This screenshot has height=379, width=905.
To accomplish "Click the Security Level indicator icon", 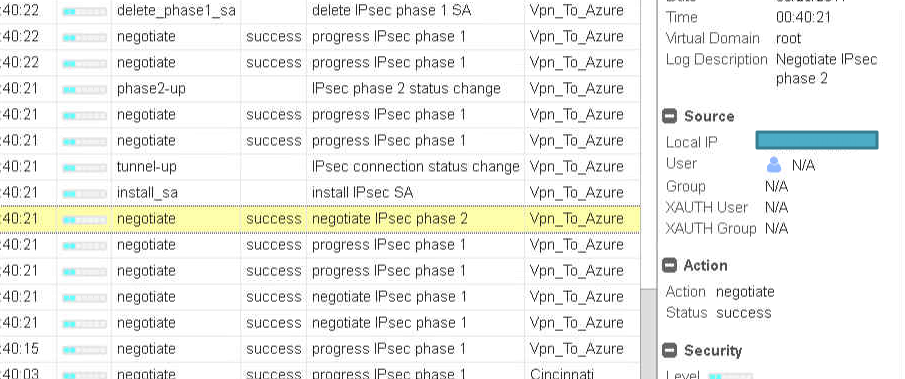I will click(730, 376).
